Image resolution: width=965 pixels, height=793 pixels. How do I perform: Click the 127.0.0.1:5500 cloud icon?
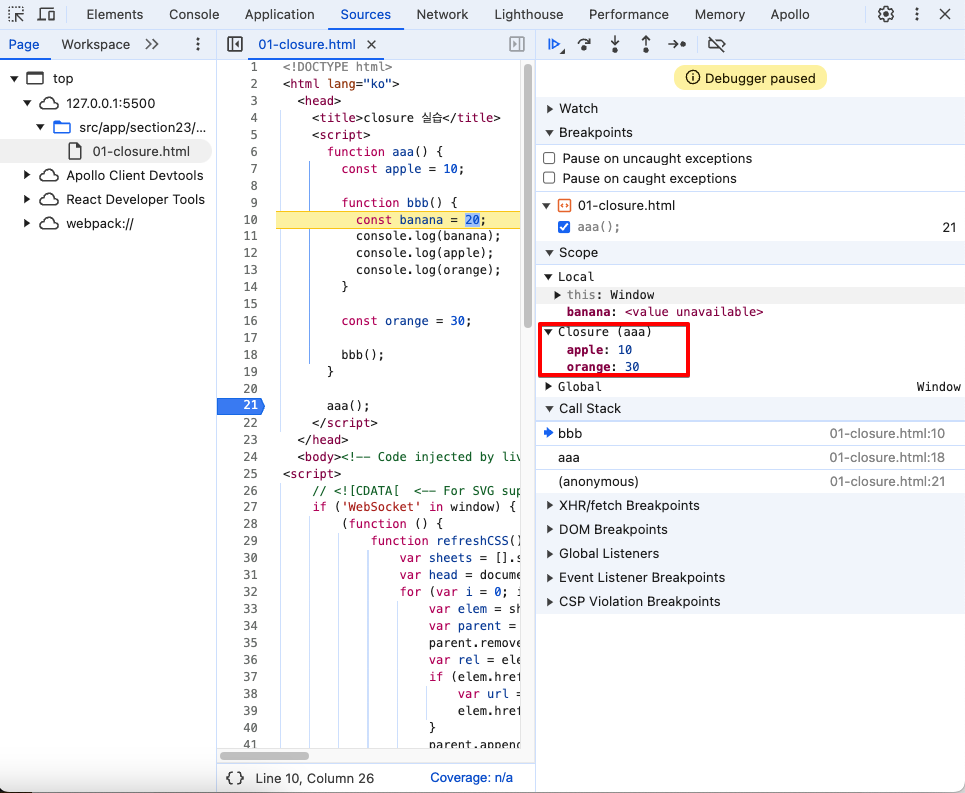pyautogui.click(x=49, y=103)
